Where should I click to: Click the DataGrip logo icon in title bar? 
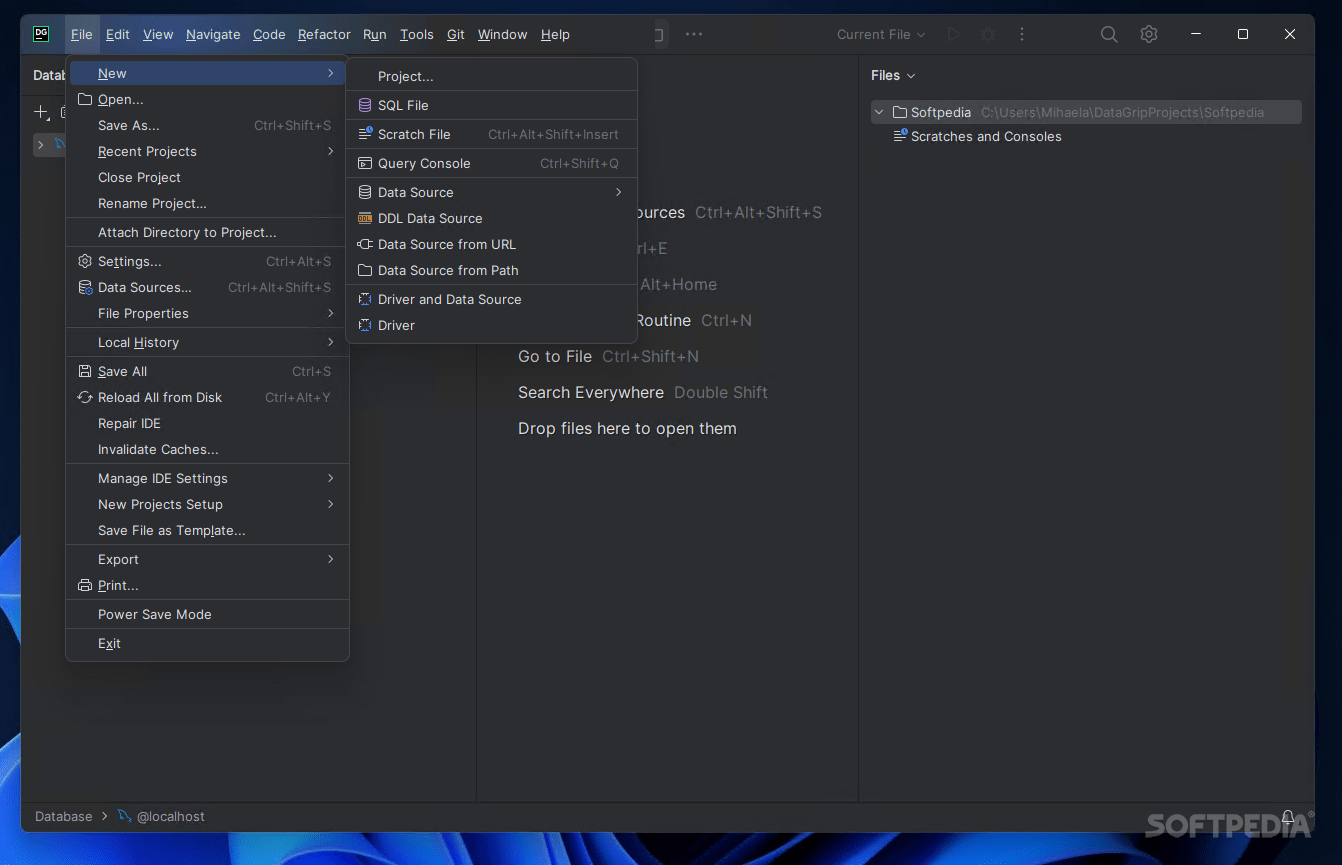[x=41, y=34]
